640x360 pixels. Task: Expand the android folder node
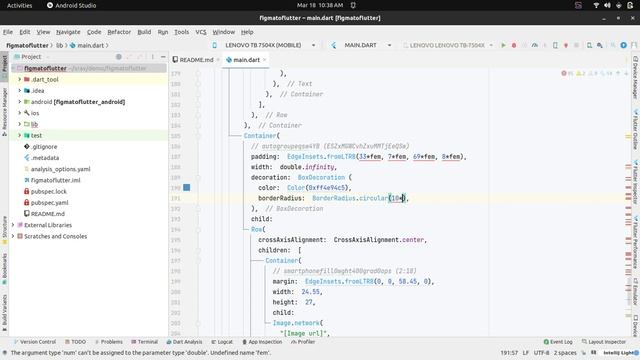[x=19, y=102]
